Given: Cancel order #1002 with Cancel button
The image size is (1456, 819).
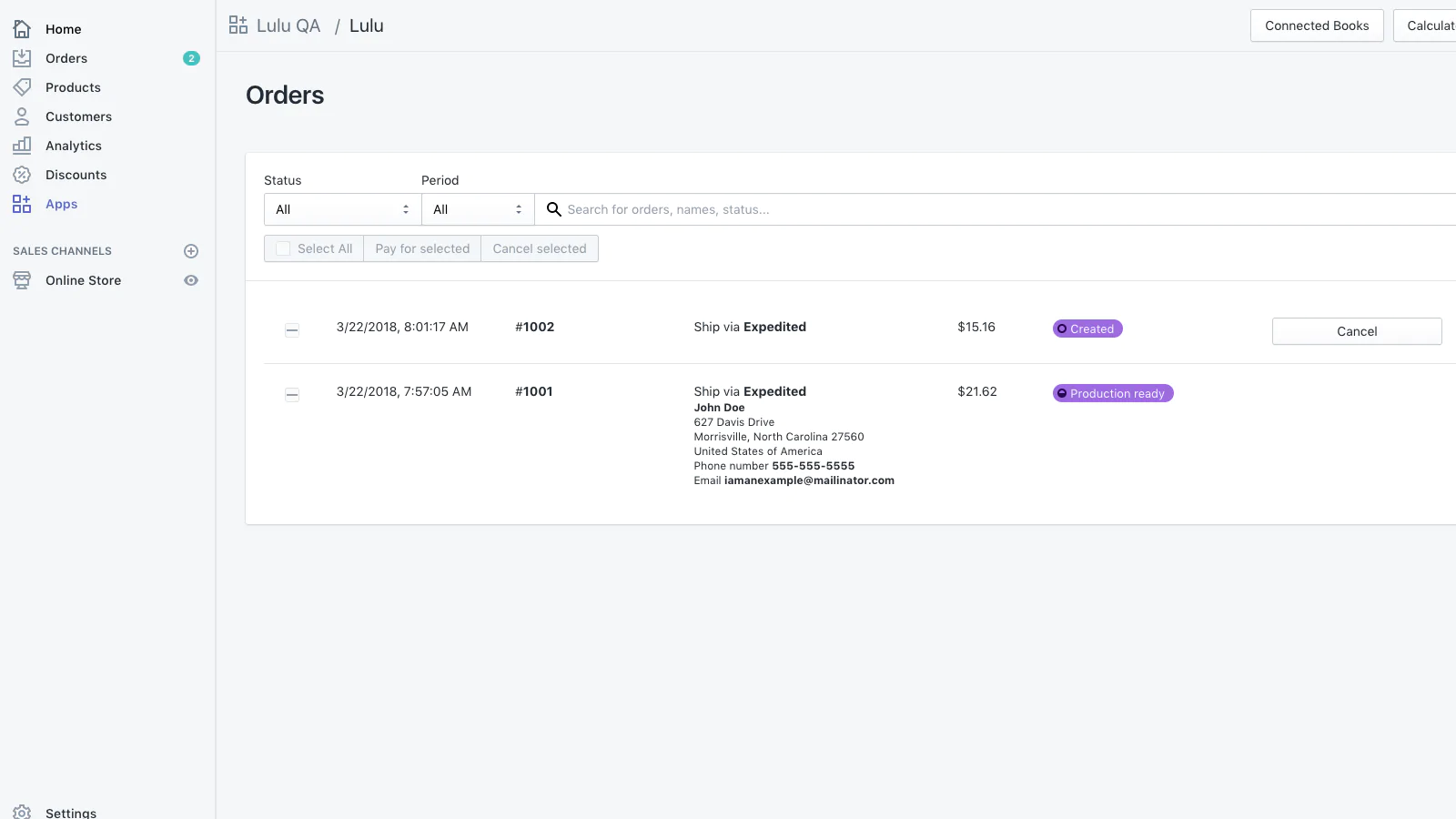Looking at the screenshot, I should [x=1356, y=331].
